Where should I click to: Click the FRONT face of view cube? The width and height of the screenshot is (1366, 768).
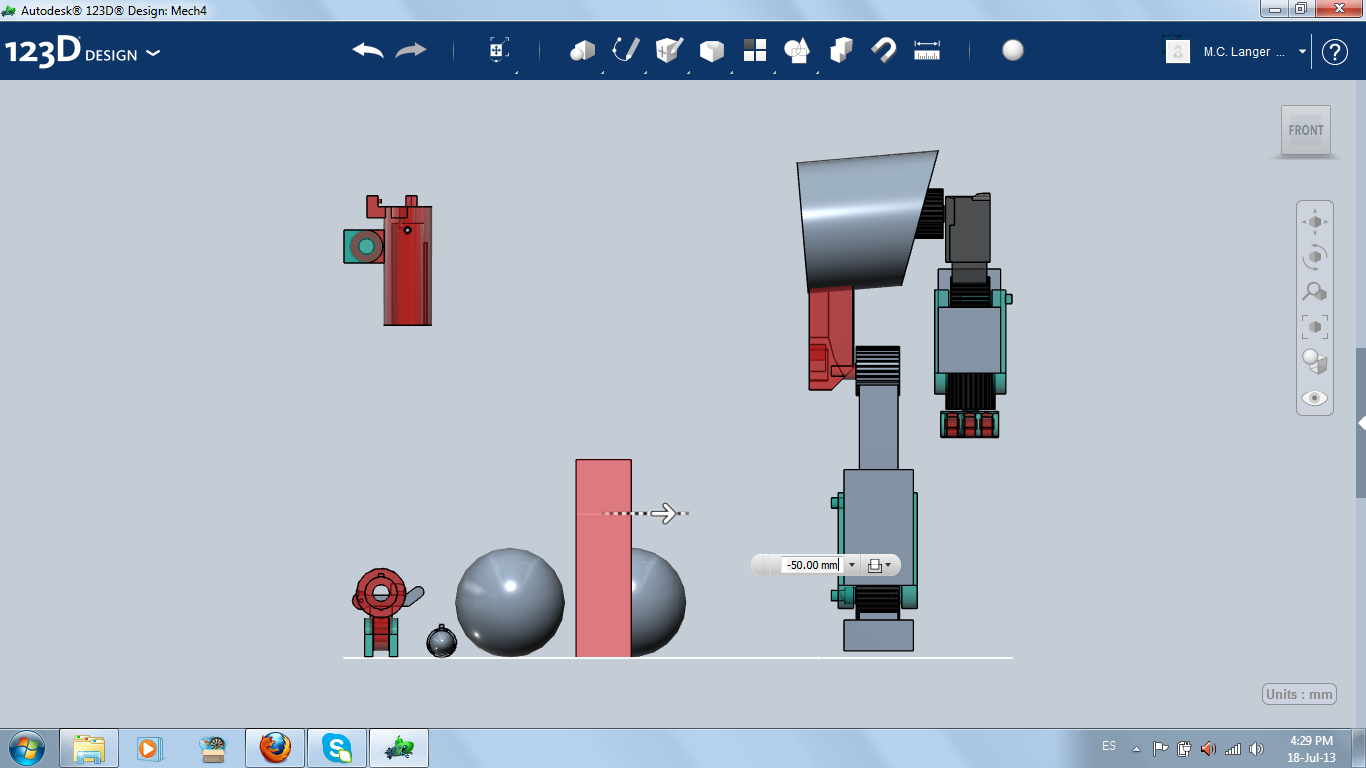click(1306, 130)
